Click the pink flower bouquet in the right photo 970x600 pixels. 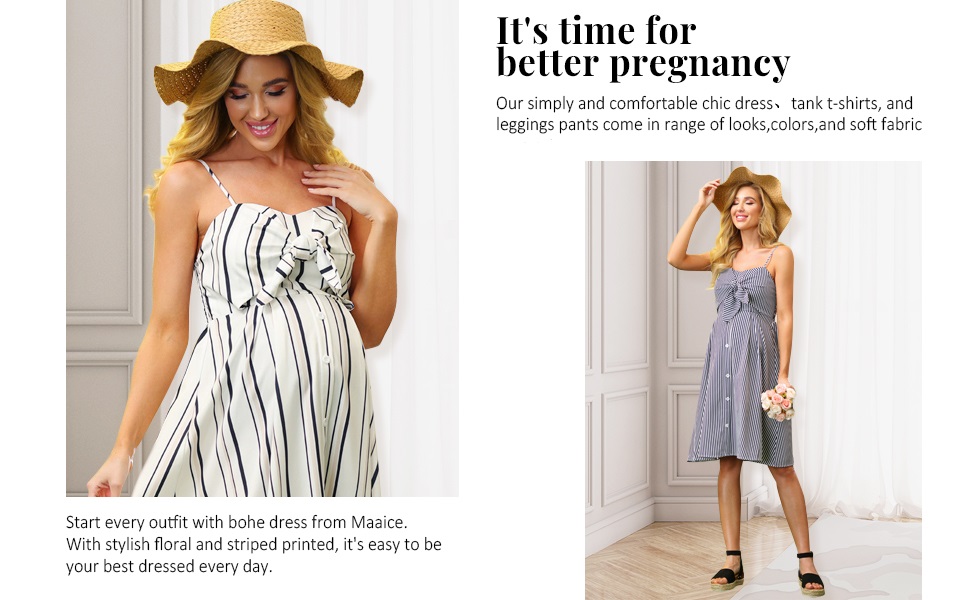click(x=779, y=402)
